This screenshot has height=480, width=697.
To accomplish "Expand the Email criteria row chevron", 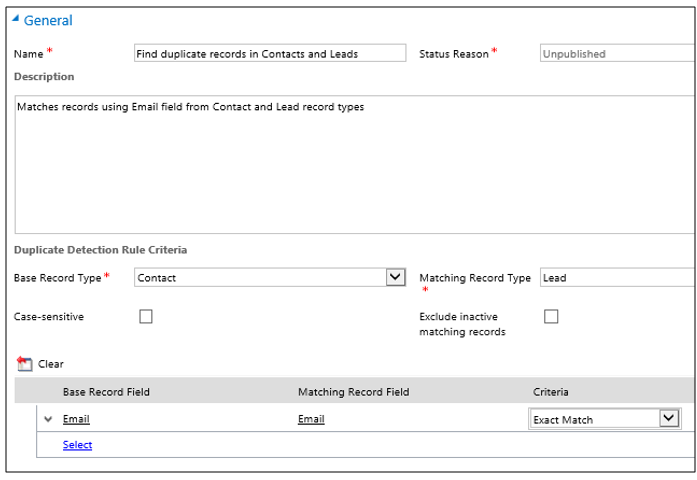I will coord(48,419).
